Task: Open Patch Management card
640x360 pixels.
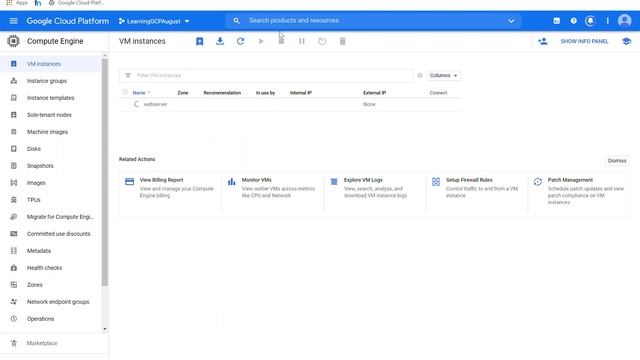Action: point(578,193)
